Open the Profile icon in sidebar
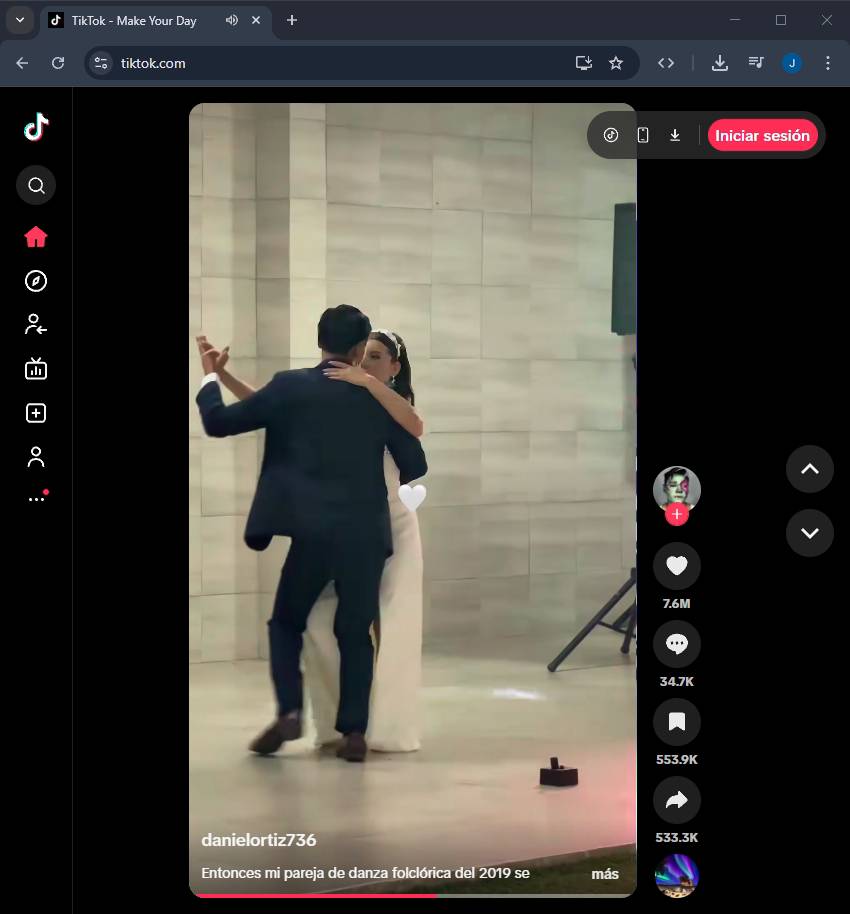The width and height of the screenshot is (850, 914). pyautogui.click(x=36, y=457)
